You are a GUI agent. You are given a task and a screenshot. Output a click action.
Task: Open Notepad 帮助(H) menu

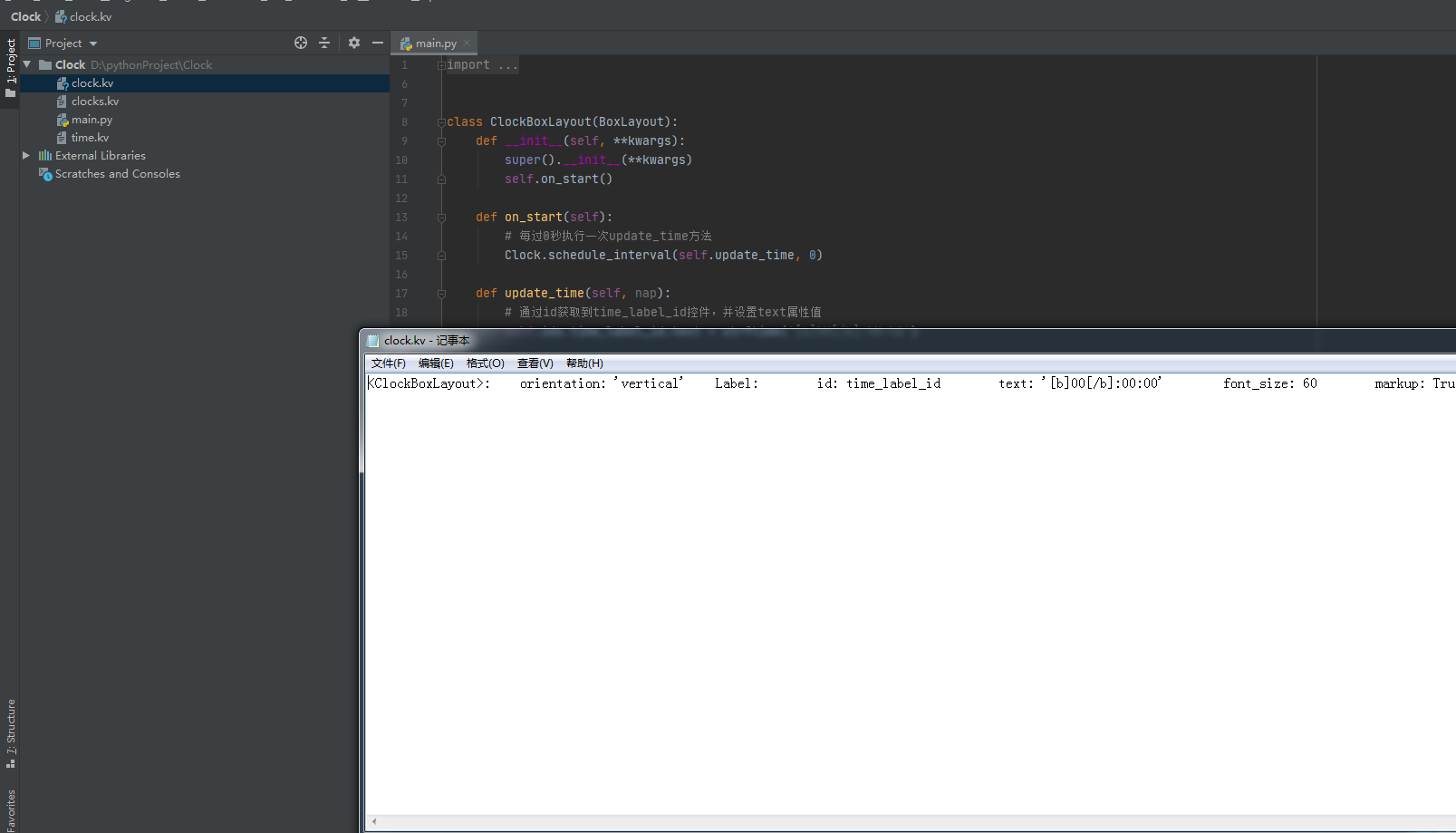584,363
